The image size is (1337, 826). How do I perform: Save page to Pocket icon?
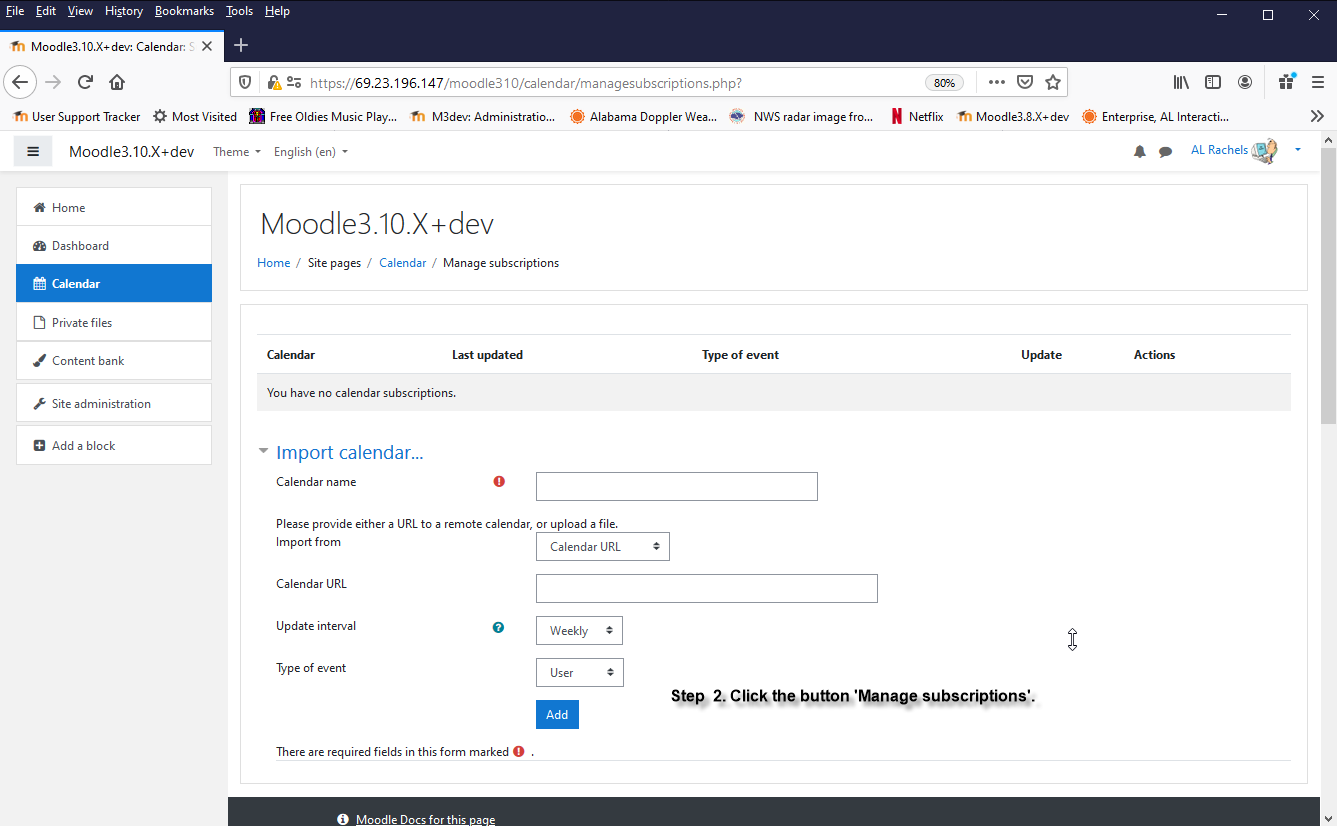(1025, 82)
